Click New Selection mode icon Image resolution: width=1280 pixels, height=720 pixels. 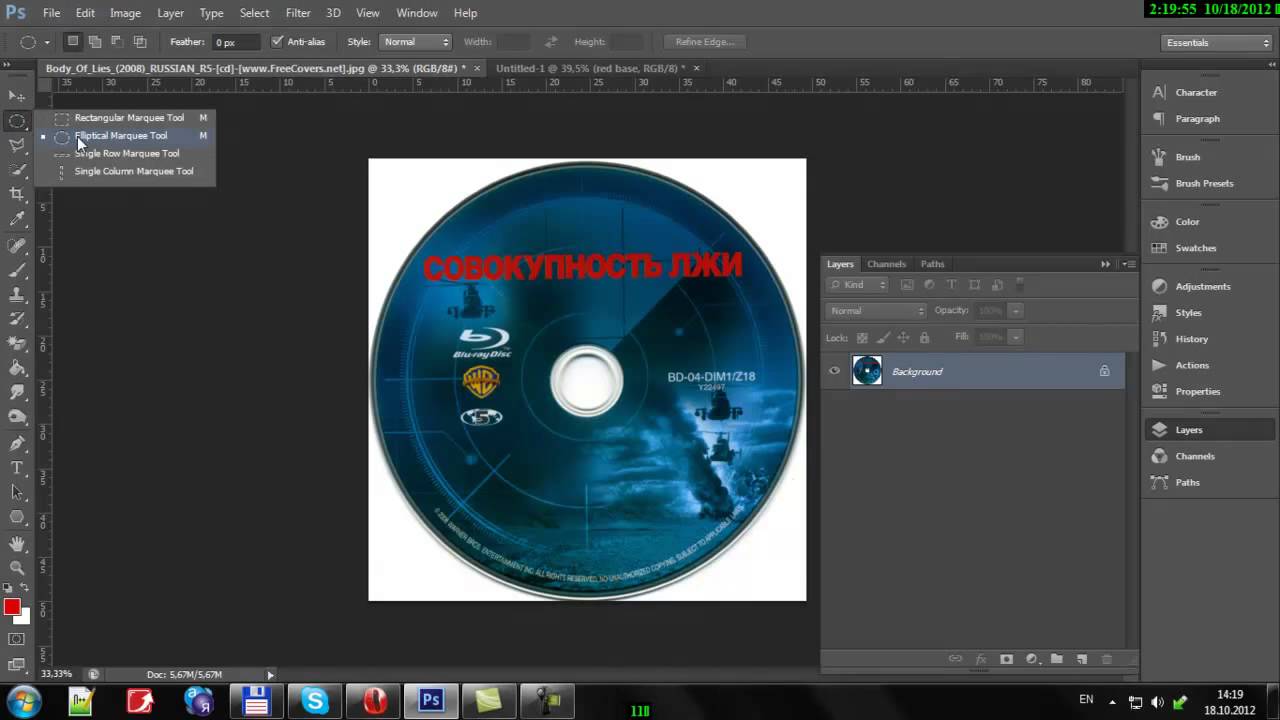[x=72, y=42]
